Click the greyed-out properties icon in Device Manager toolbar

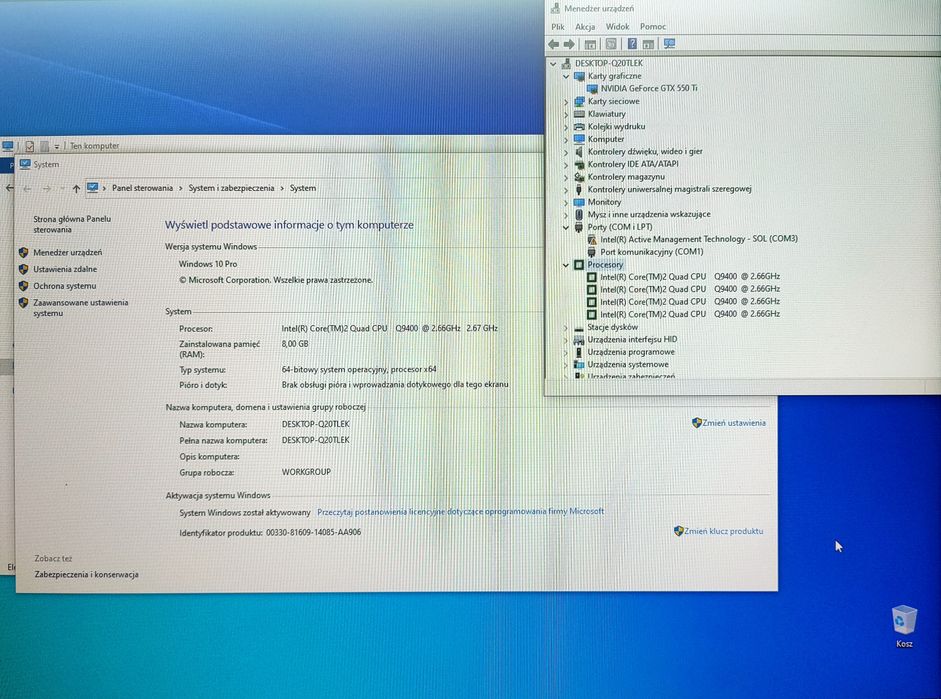tap(611, 44)
